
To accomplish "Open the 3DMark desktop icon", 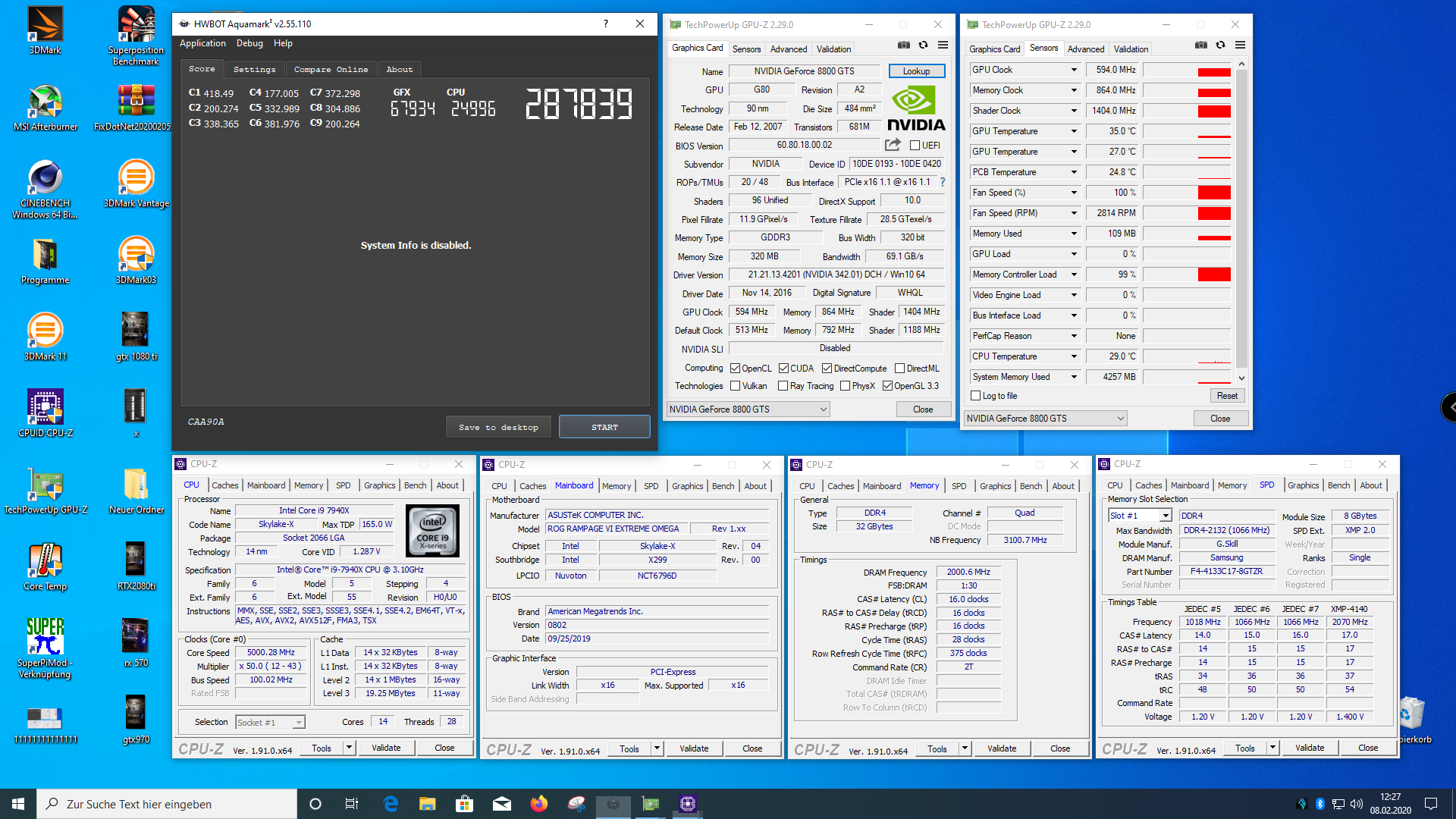I will pos(45,30).
